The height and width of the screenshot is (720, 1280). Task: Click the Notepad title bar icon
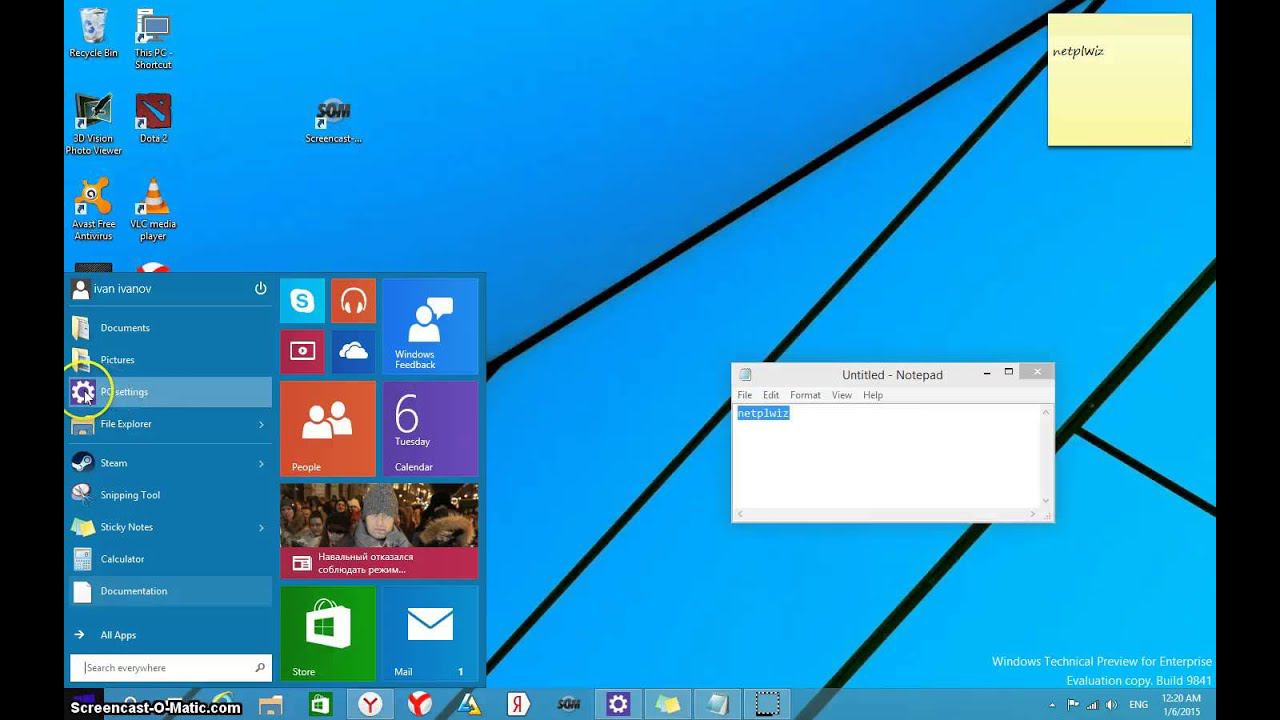point(745,375)
